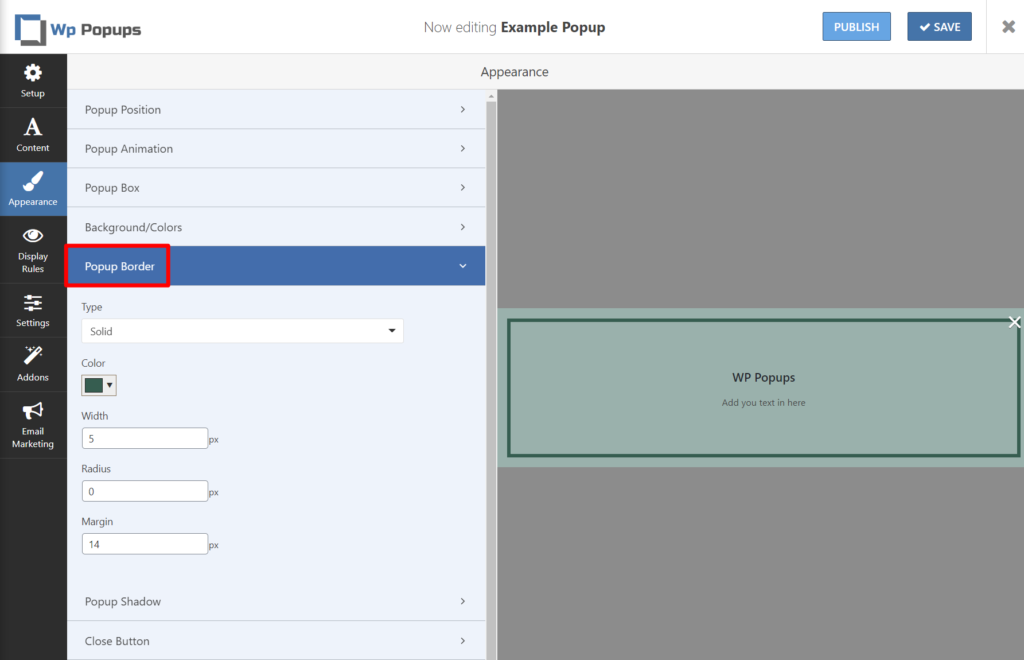The image size is (1024, 660).
Task: Collapse the Popup Border section
Action: coord(277,265)
